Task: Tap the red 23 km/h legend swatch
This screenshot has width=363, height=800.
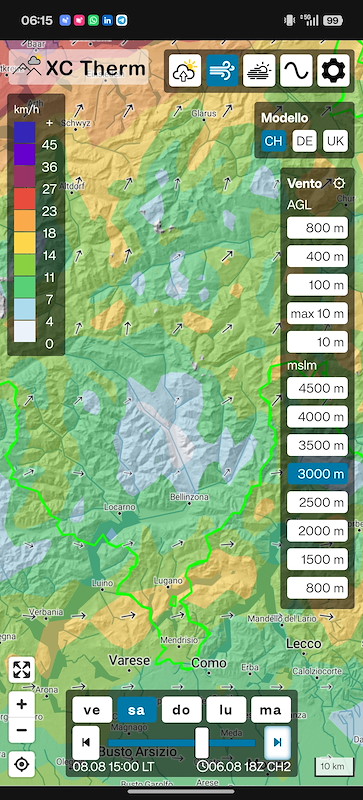Action: [x=25, y=198]
